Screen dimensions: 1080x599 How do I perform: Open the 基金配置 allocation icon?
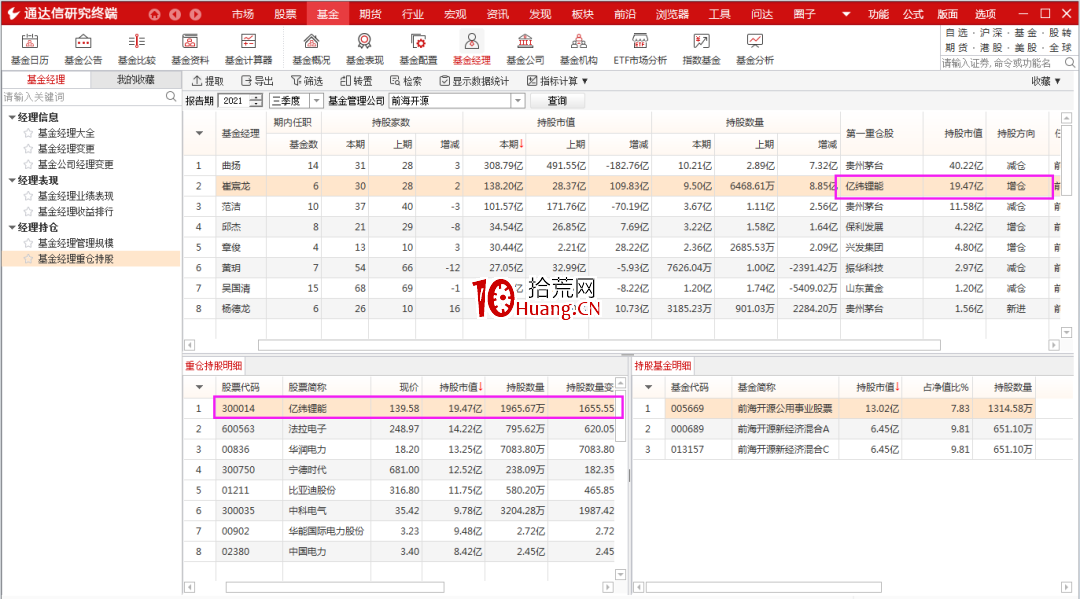click(418, 50)
